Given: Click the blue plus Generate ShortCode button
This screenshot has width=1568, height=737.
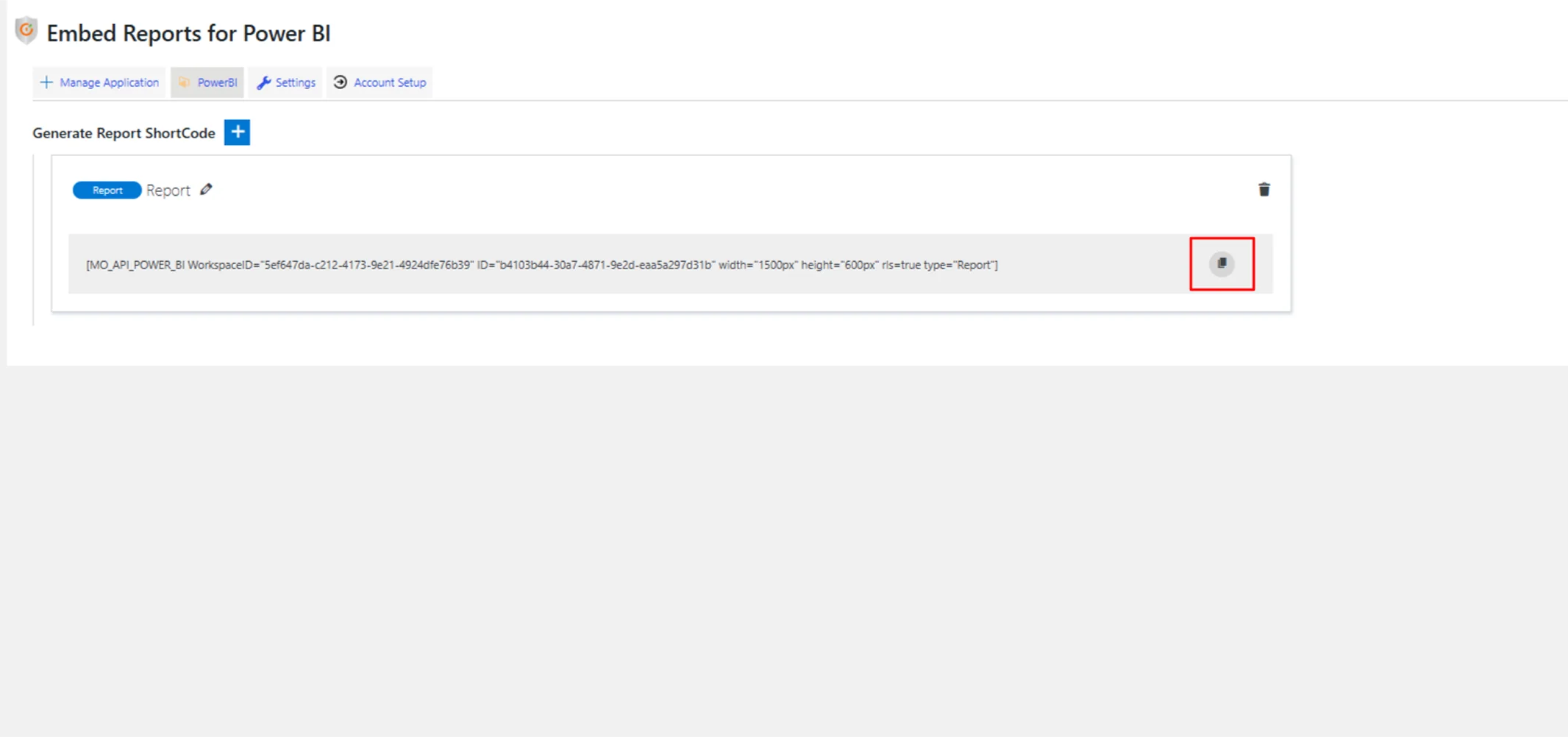Looking at the screenshot, I should [x=237, y=132].
